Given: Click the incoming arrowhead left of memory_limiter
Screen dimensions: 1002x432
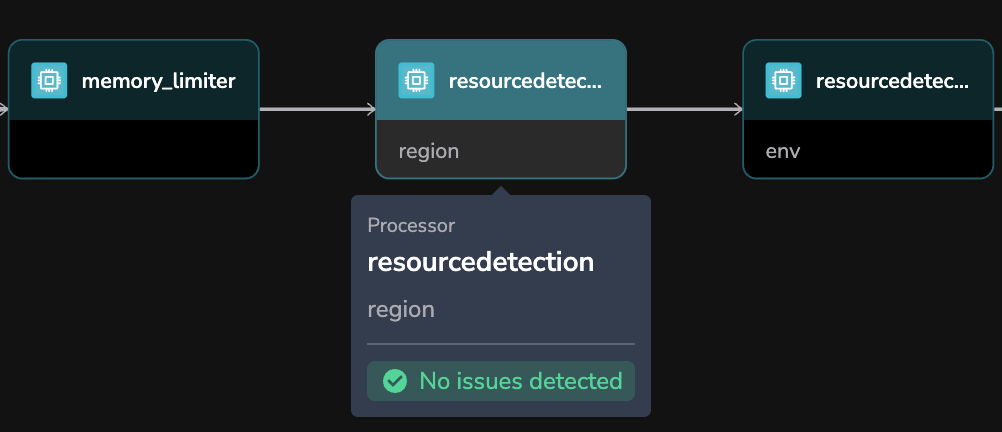Looking at the screenshot, I should [x=4, y=109].
